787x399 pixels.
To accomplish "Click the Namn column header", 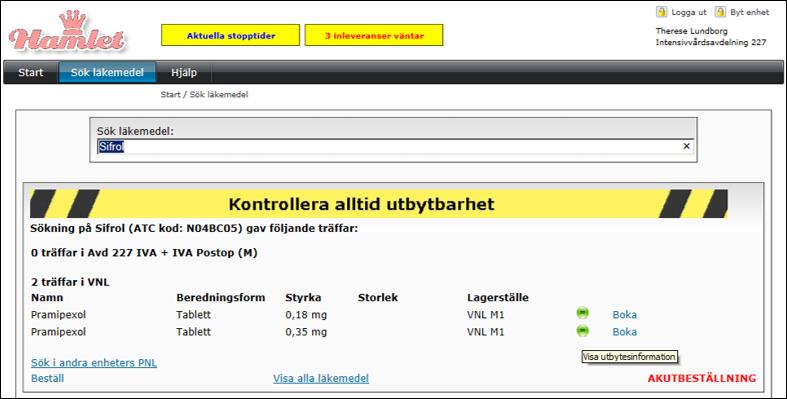I will point(47,298).
